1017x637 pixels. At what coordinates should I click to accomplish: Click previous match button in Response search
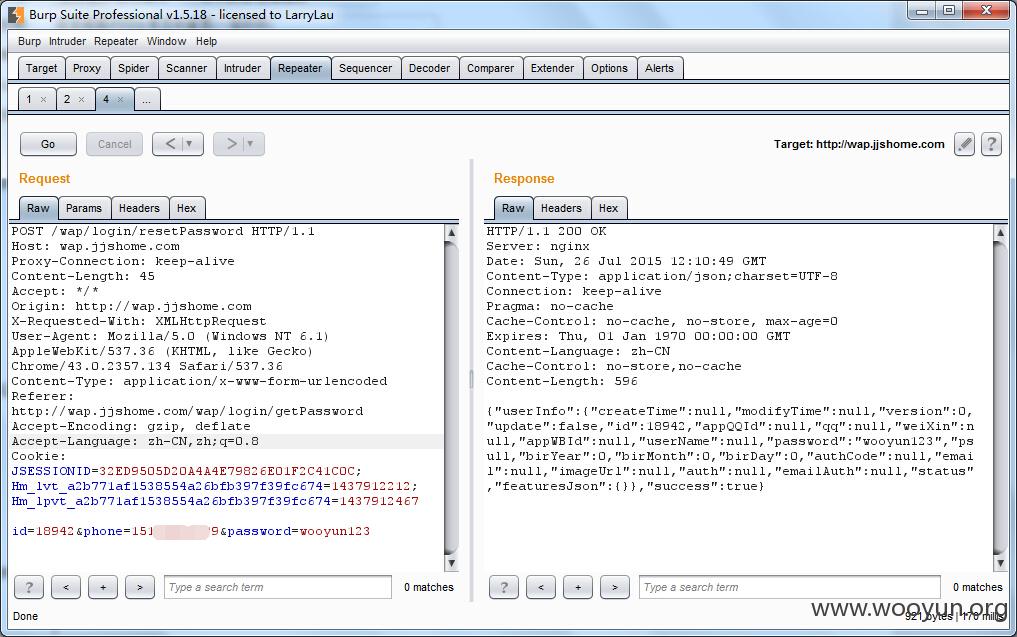[x=540, y=587]
